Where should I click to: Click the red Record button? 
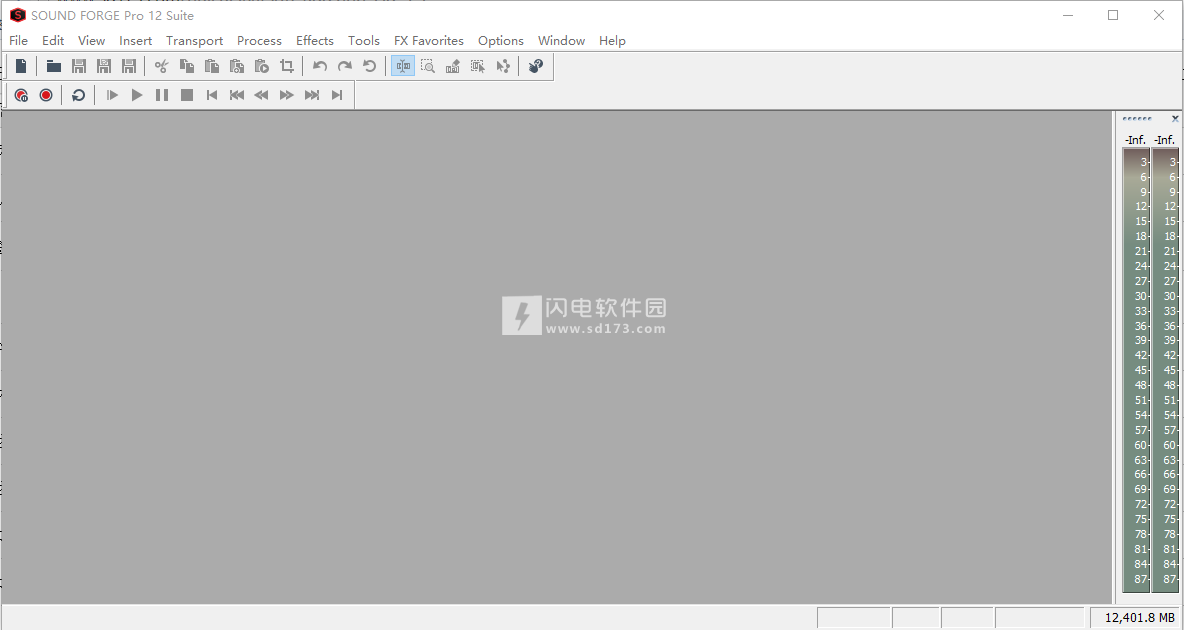click(x=46, y=95)
